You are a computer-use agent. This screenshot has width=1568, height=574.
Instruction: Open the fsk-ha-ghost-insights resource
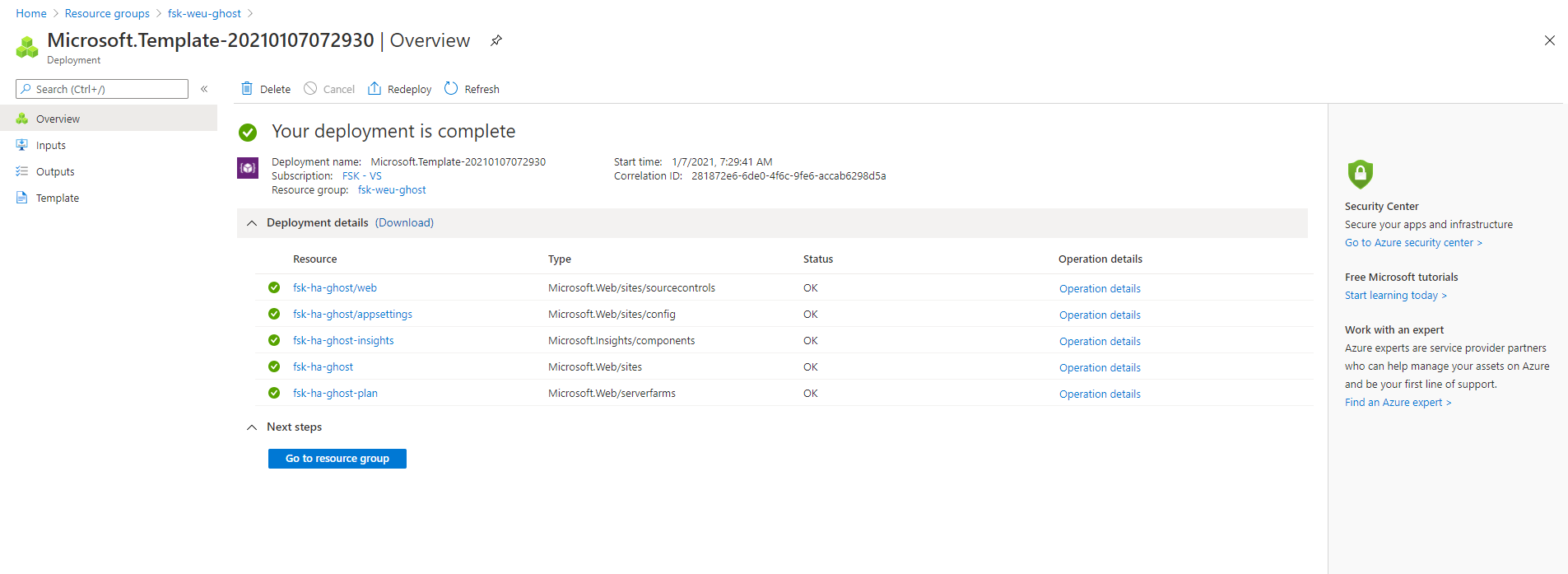343,341
